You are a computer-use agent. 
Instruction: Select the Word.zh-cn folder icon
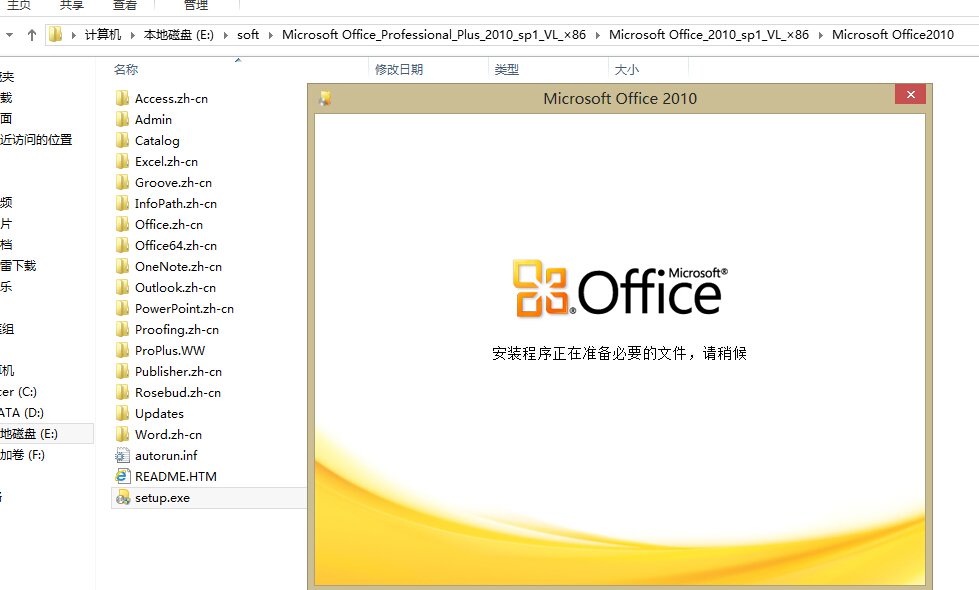[122, 435]
